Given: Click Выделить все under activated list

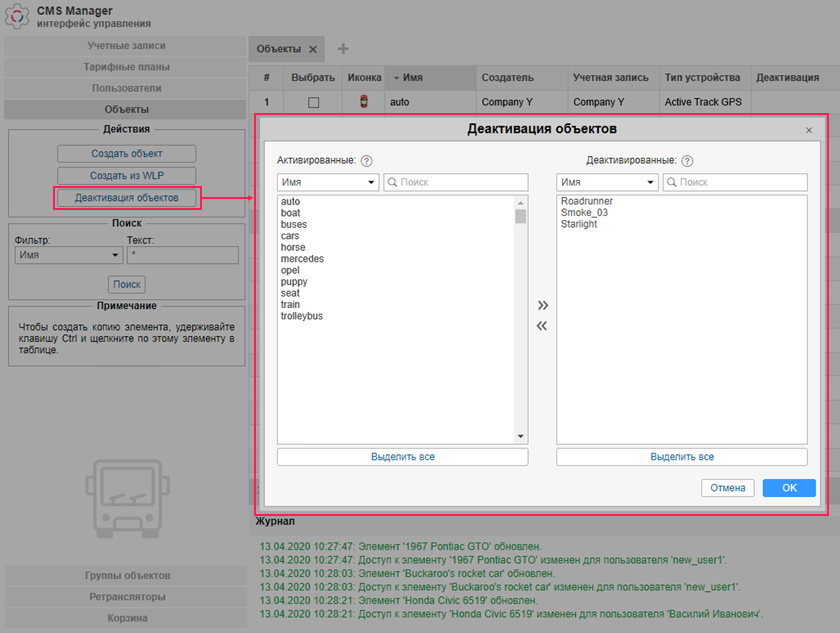Looking at the screenshot, I should pyautogui.click(x=402, y=457).
